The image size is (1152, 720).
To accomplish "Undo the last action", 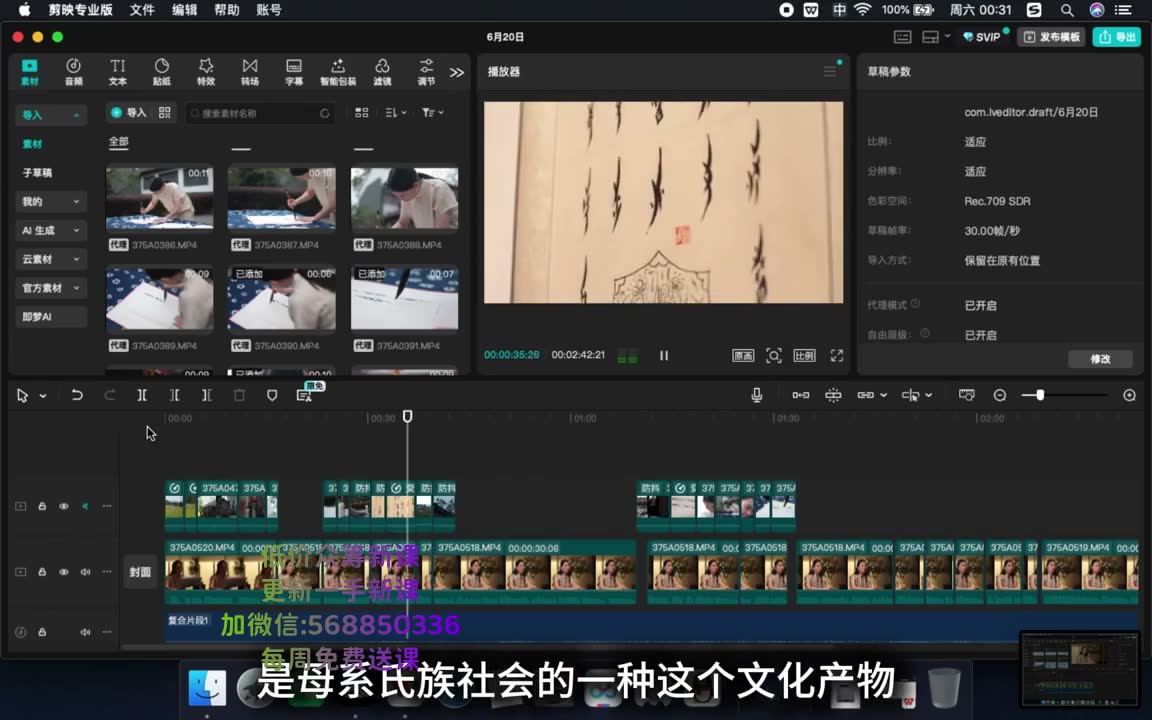I will pyautogui.click(x=76, y=395).
